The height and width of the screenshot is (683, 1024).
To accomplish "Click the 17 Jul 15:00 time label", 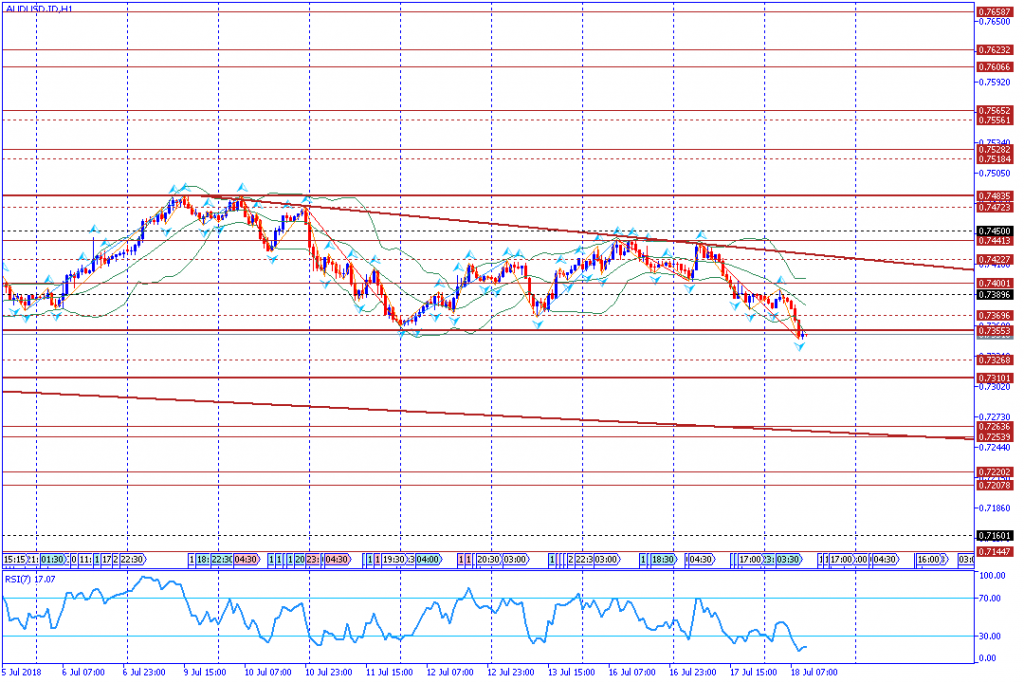I will point(754,672).
